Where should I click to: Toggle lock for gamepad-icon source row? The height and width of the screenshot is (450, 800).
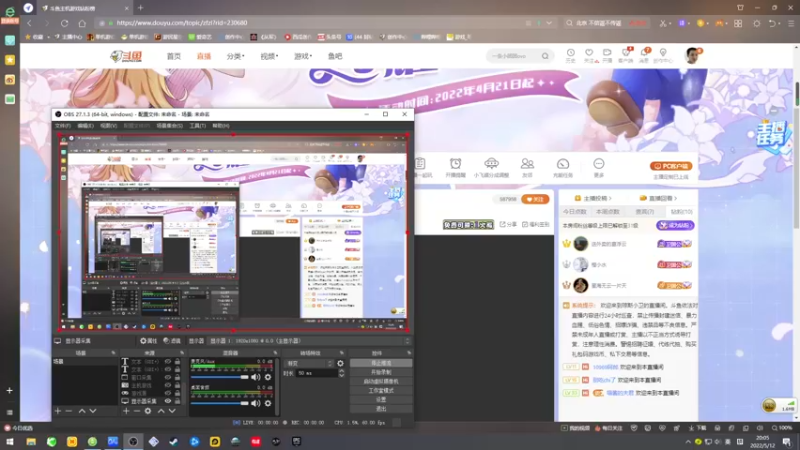[178, 393]
